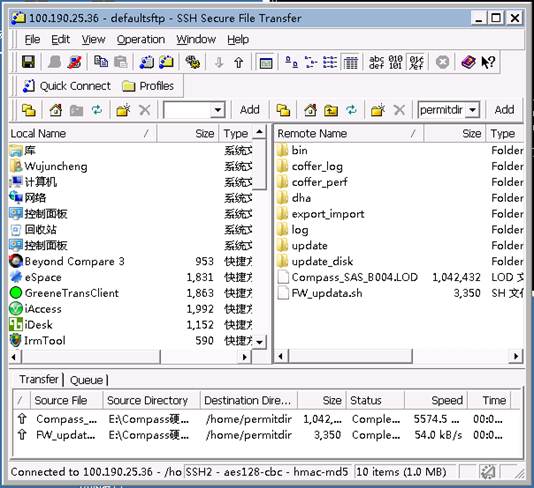Image resolution: width=534 pixels, height=488 pixels.
Task: Select Auto transfer mode icon
Action: [x=416, y=62]
